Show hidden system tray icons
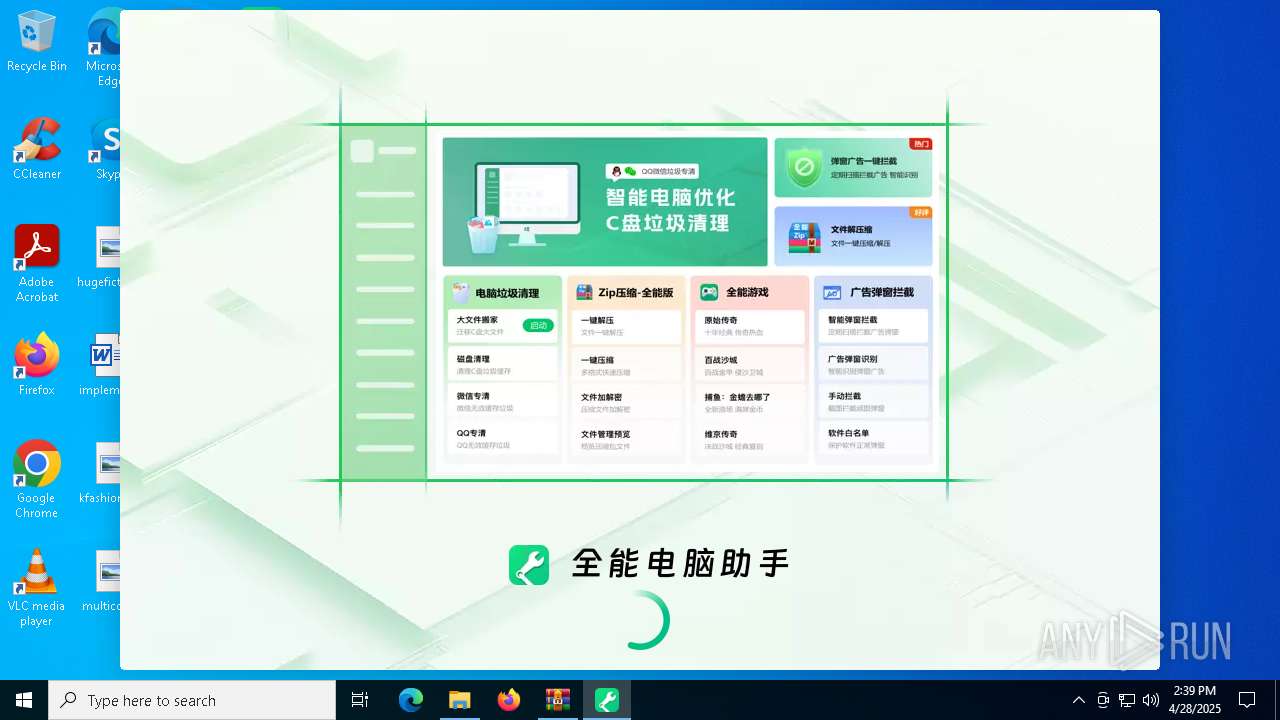Viewport: 1280px width, 720px height. pyautogui.click(x=1078, y=700)
